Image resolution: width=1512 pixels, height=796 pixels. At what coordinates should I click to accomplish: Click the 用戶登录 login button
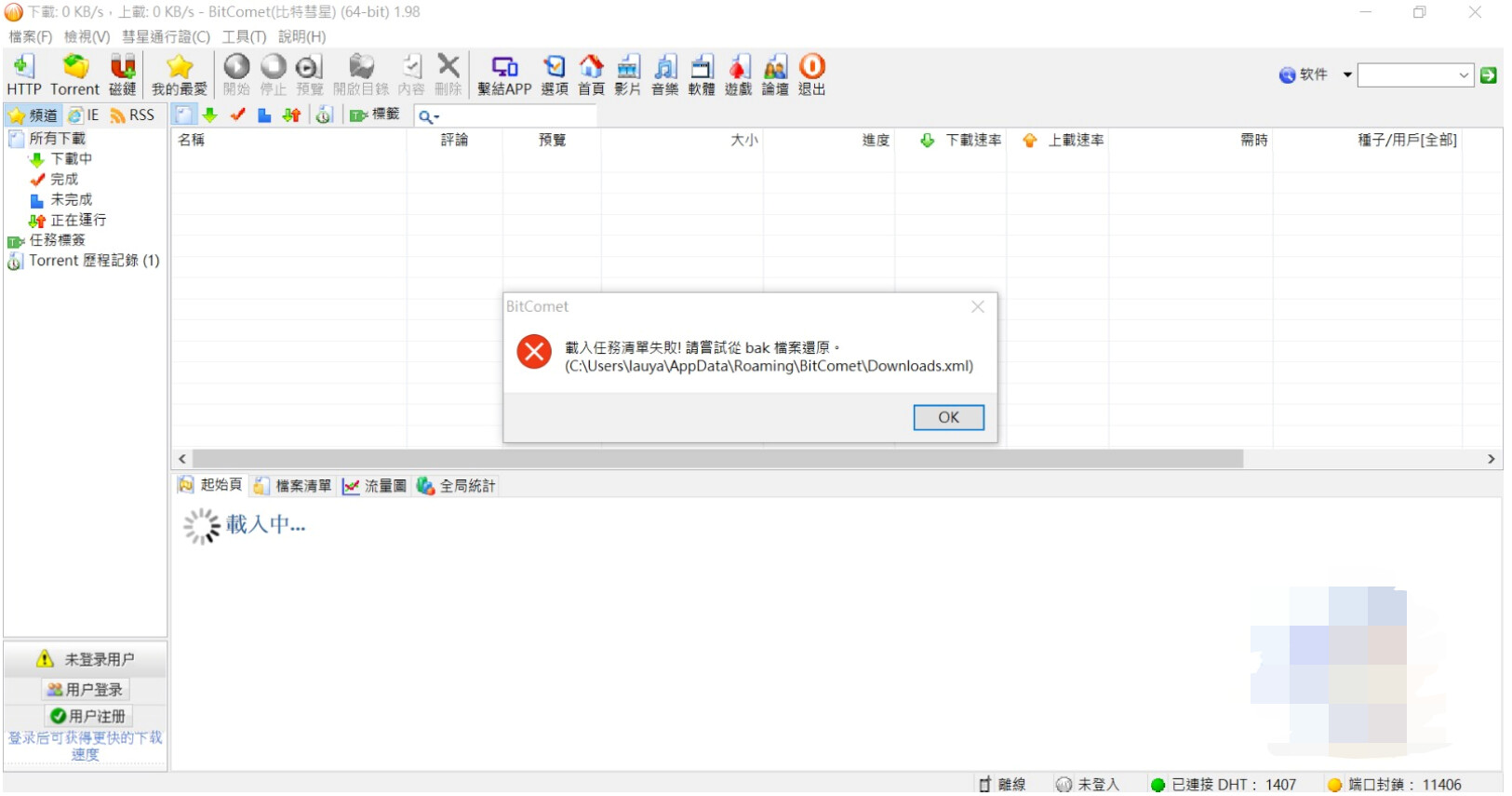pyautogui.click(x=86, y=690)
